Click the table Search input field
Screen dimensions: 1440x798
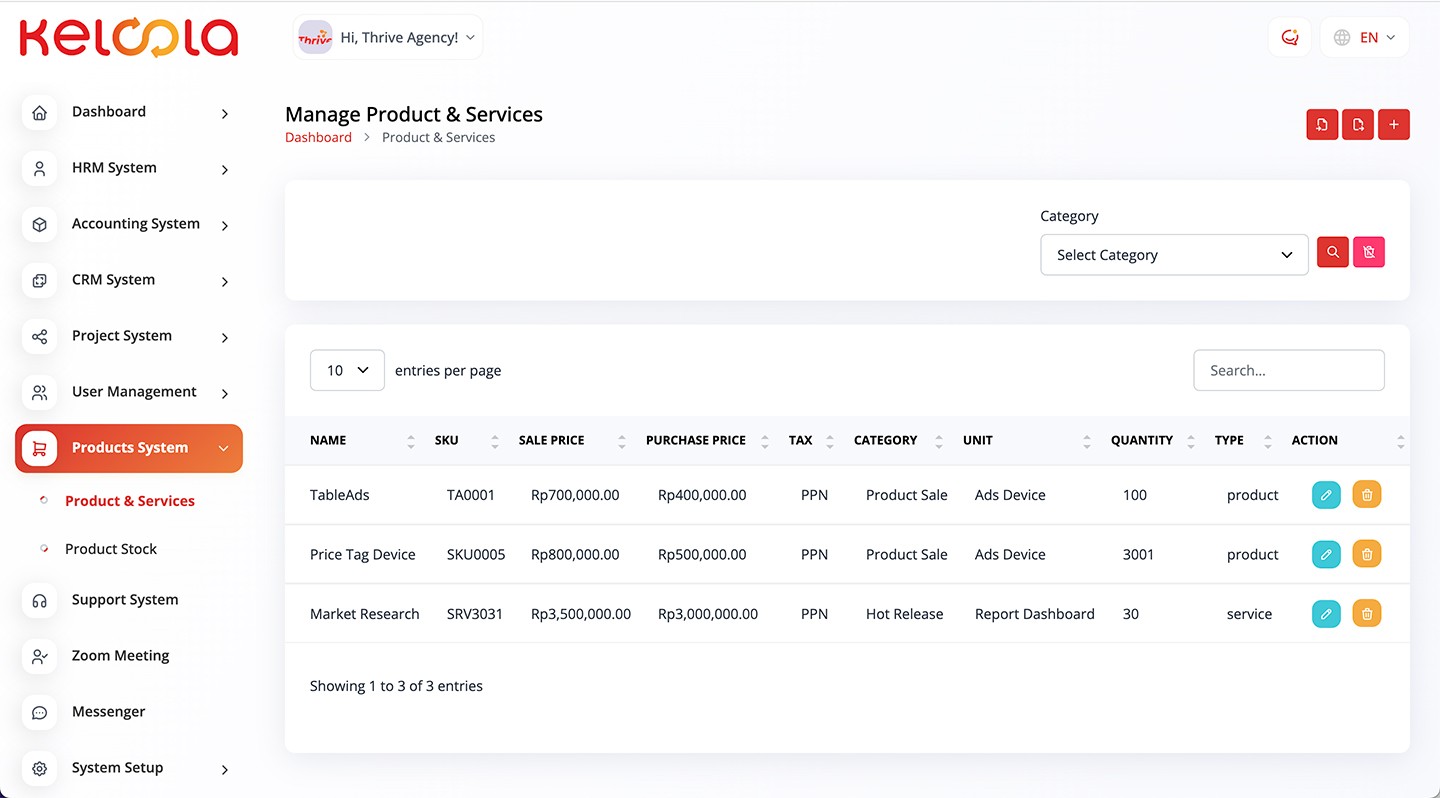(x=1288, y=370)
